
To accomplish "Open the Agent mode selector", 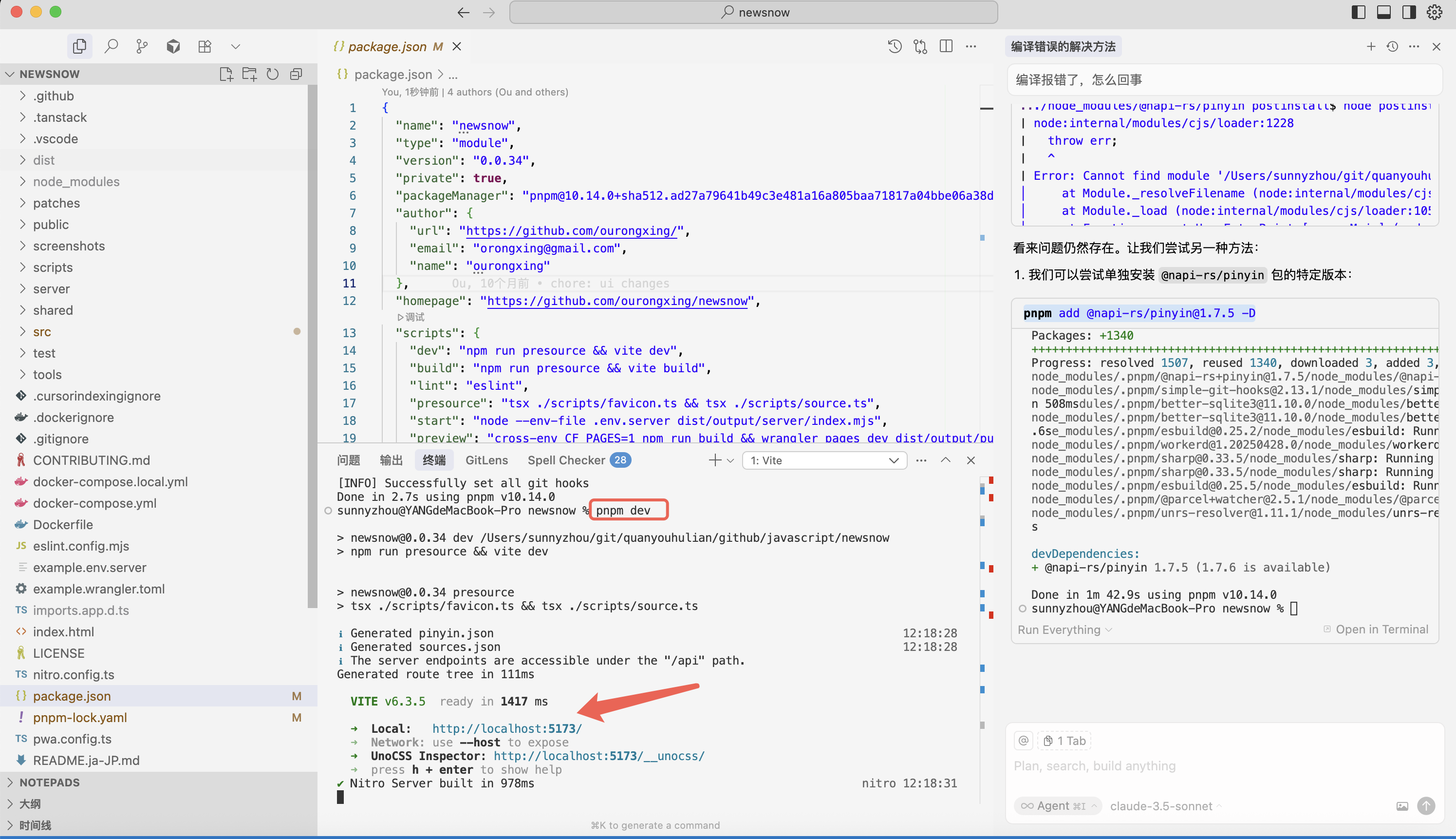I will tap(1058, 805).
